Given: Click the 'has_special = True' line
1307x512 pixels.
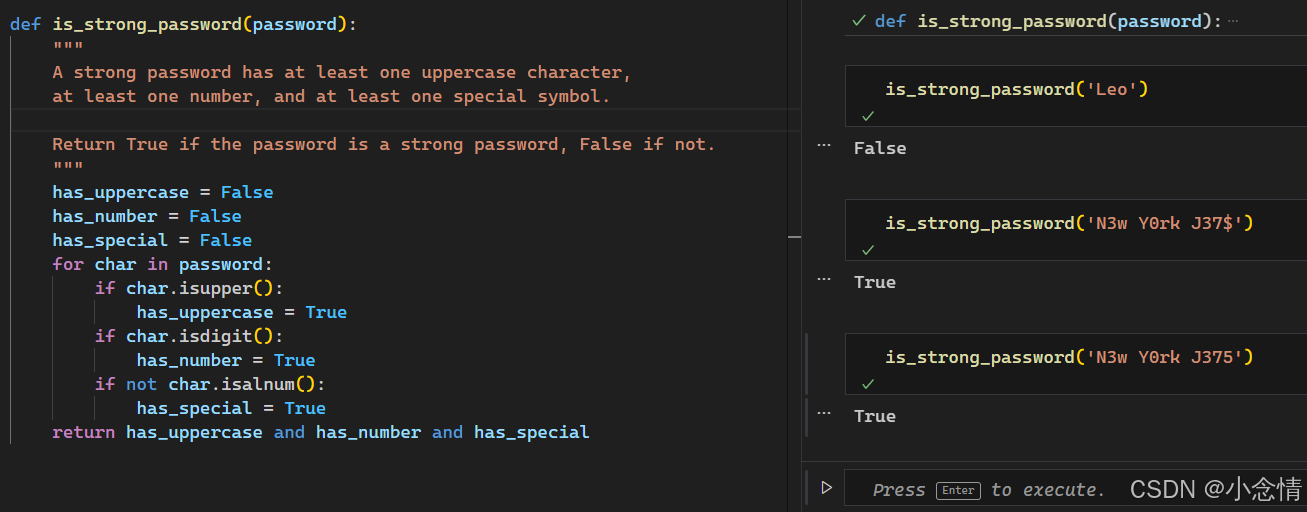Looking at the screenshot, I should tap(231, 408).
